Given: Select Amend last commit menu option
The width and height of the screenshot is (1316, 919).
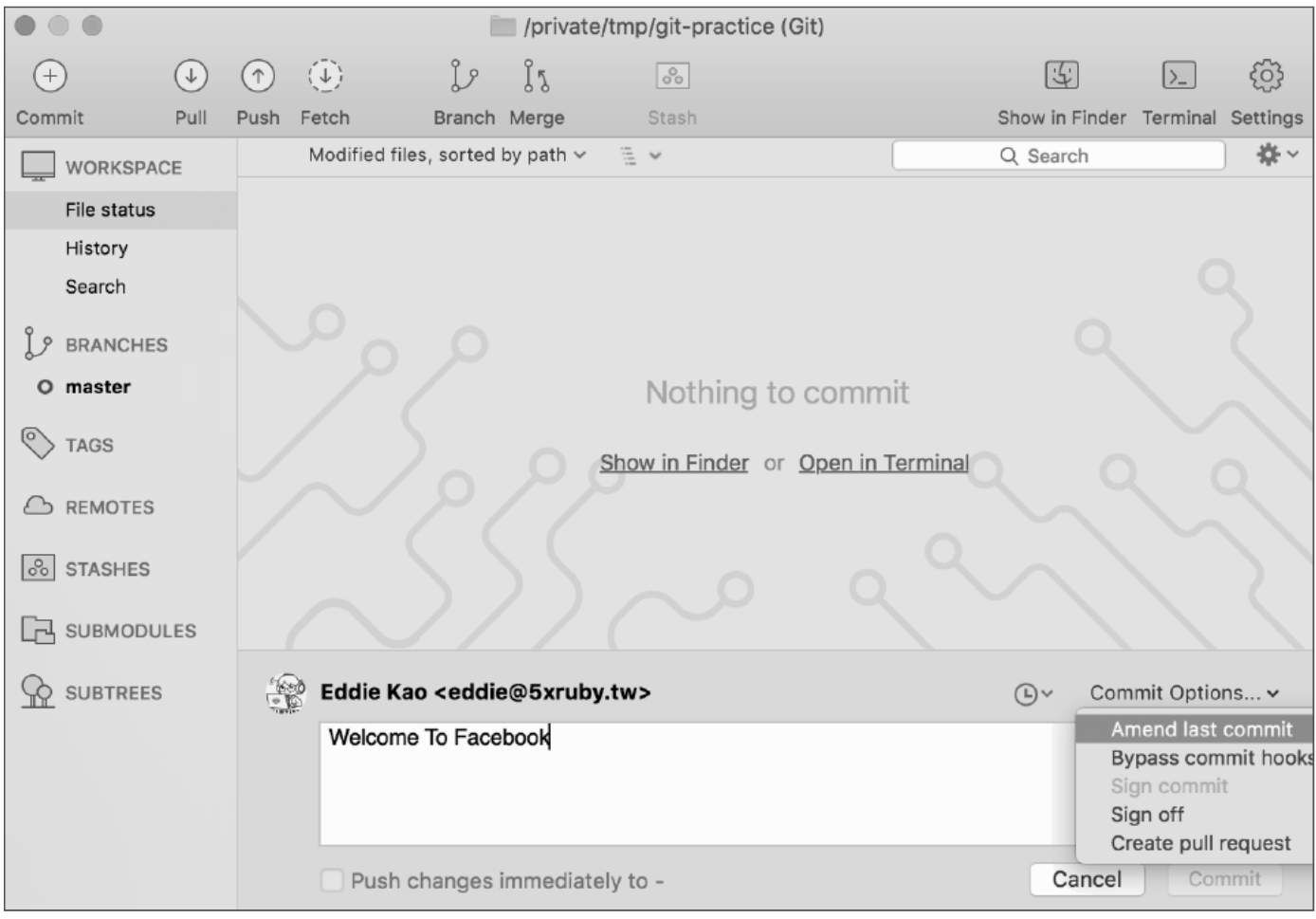Looking at the screenshot, I should click(1200, 729).
